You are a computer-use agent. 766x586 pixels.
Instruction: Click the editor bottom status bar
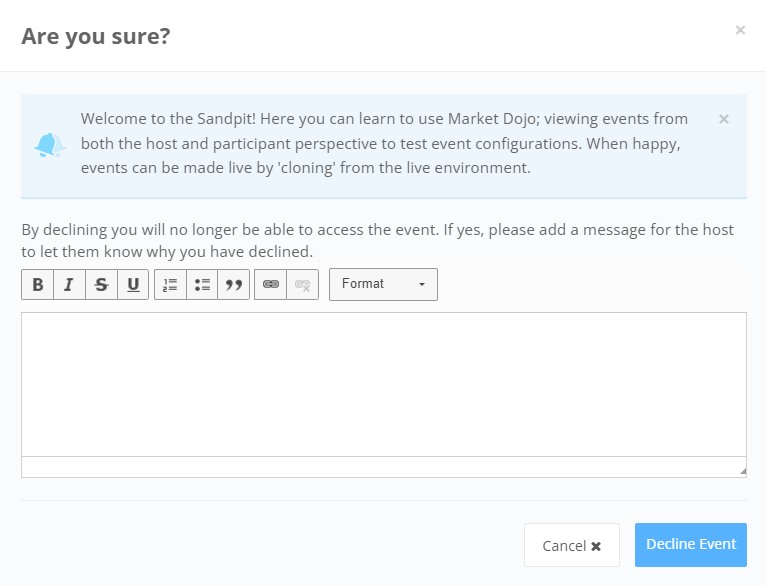(x=384, y=467)
